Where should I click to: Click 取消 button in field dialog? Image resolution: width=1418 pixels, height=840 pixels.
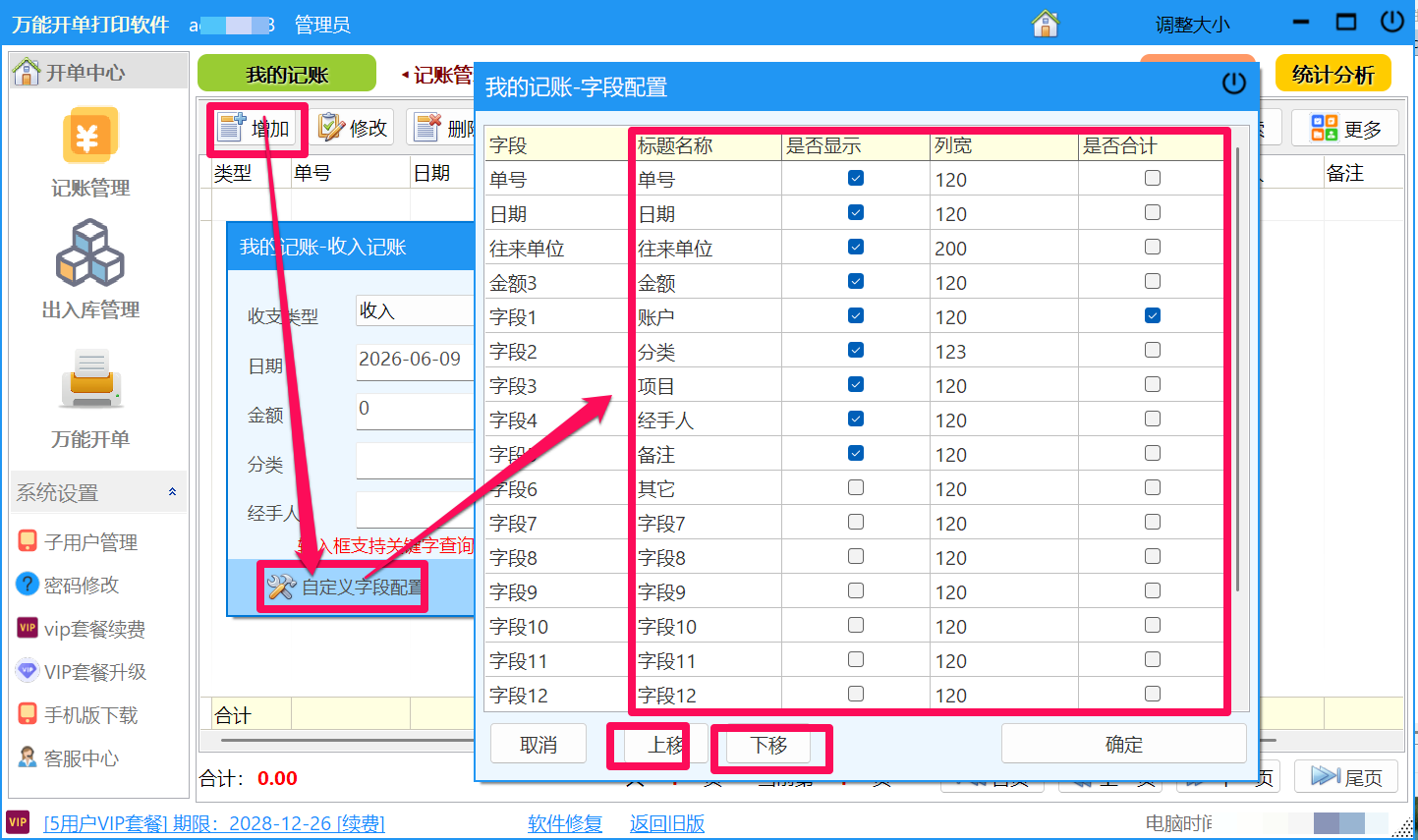pyautogui.click(x=539, y=745)
